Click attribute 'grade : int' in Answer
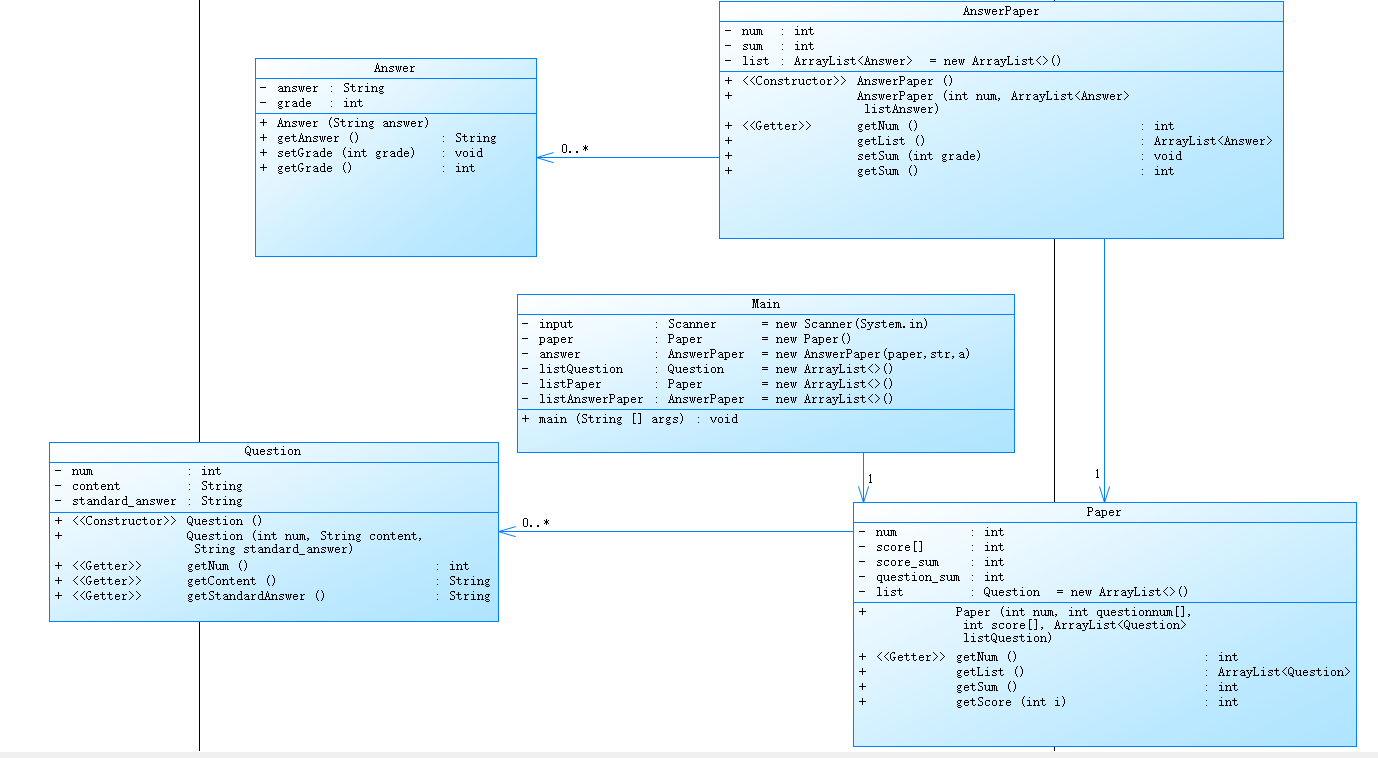Image resolution: width=1378 pixels, height=758 pixels. (x=312, y=103)
